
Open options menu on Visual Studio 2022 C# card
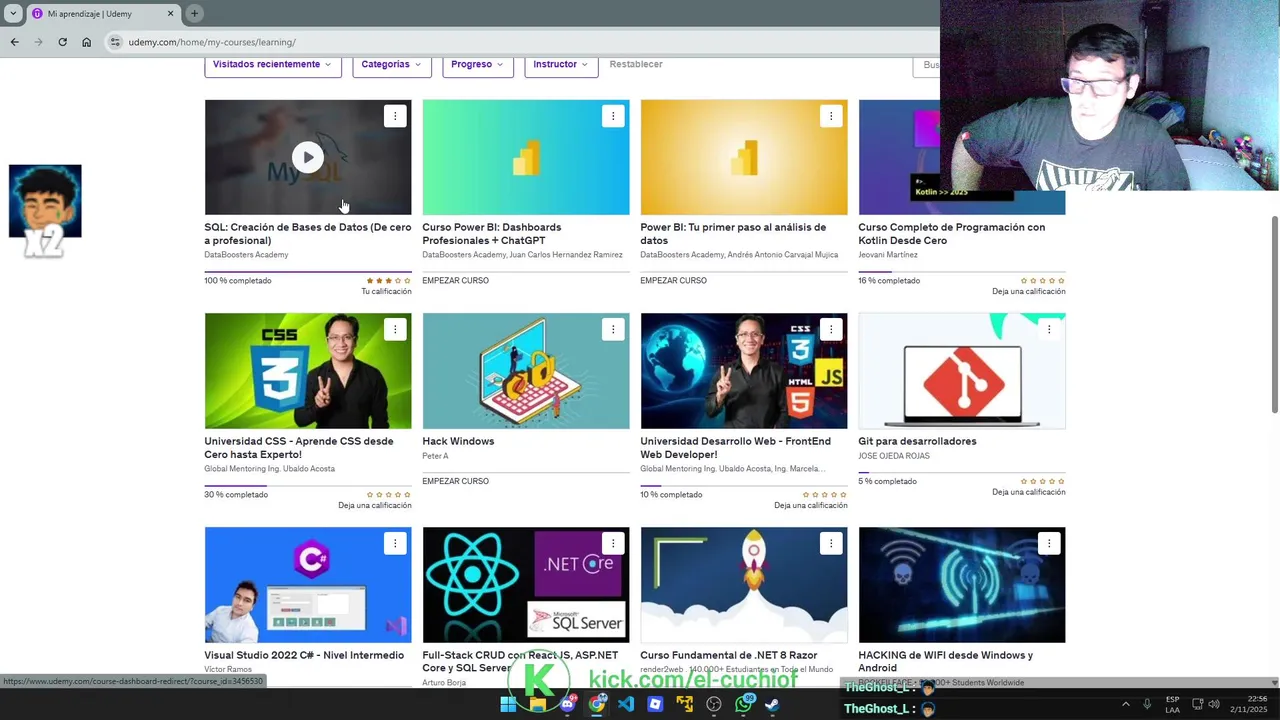(395, 544)
